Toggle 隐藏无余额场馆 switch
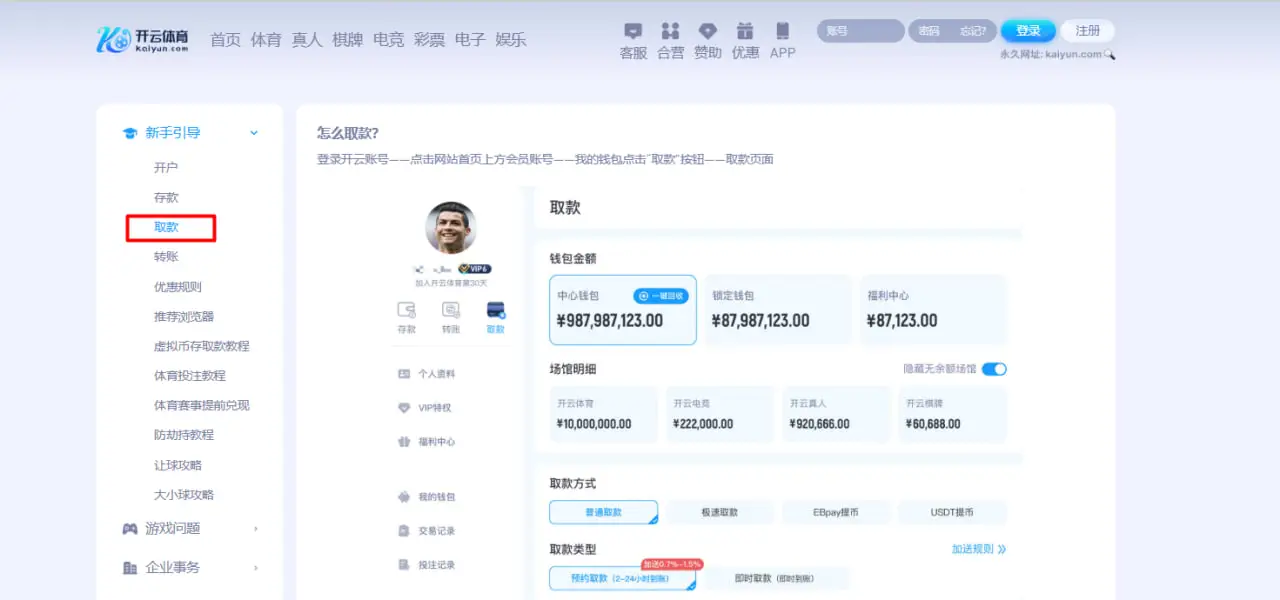Image resolution: width=1280 pixels, height=600 pixels. point(993,368)
